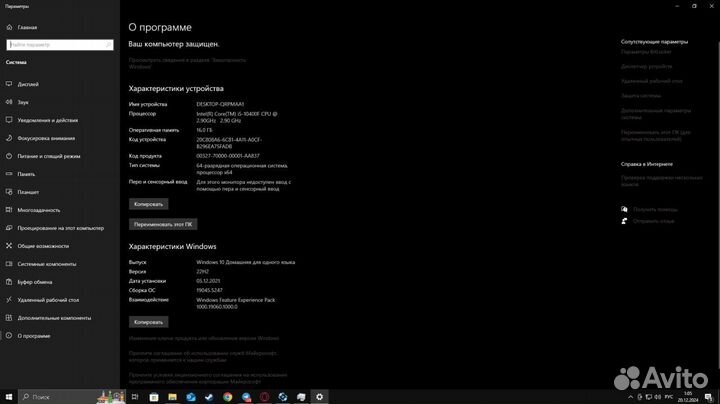Screen dimensions: 720x404
Task: Open the Windows Start menu
Action: pos(9,396)
